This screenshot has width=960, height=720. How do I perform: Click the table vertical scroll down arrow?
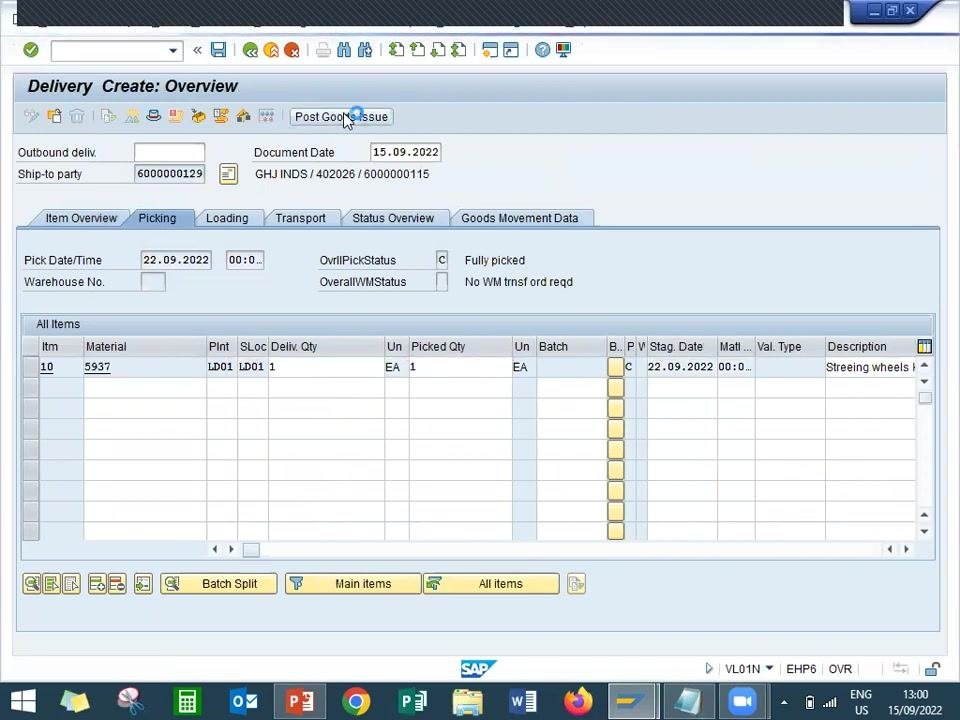click(924, 531)
